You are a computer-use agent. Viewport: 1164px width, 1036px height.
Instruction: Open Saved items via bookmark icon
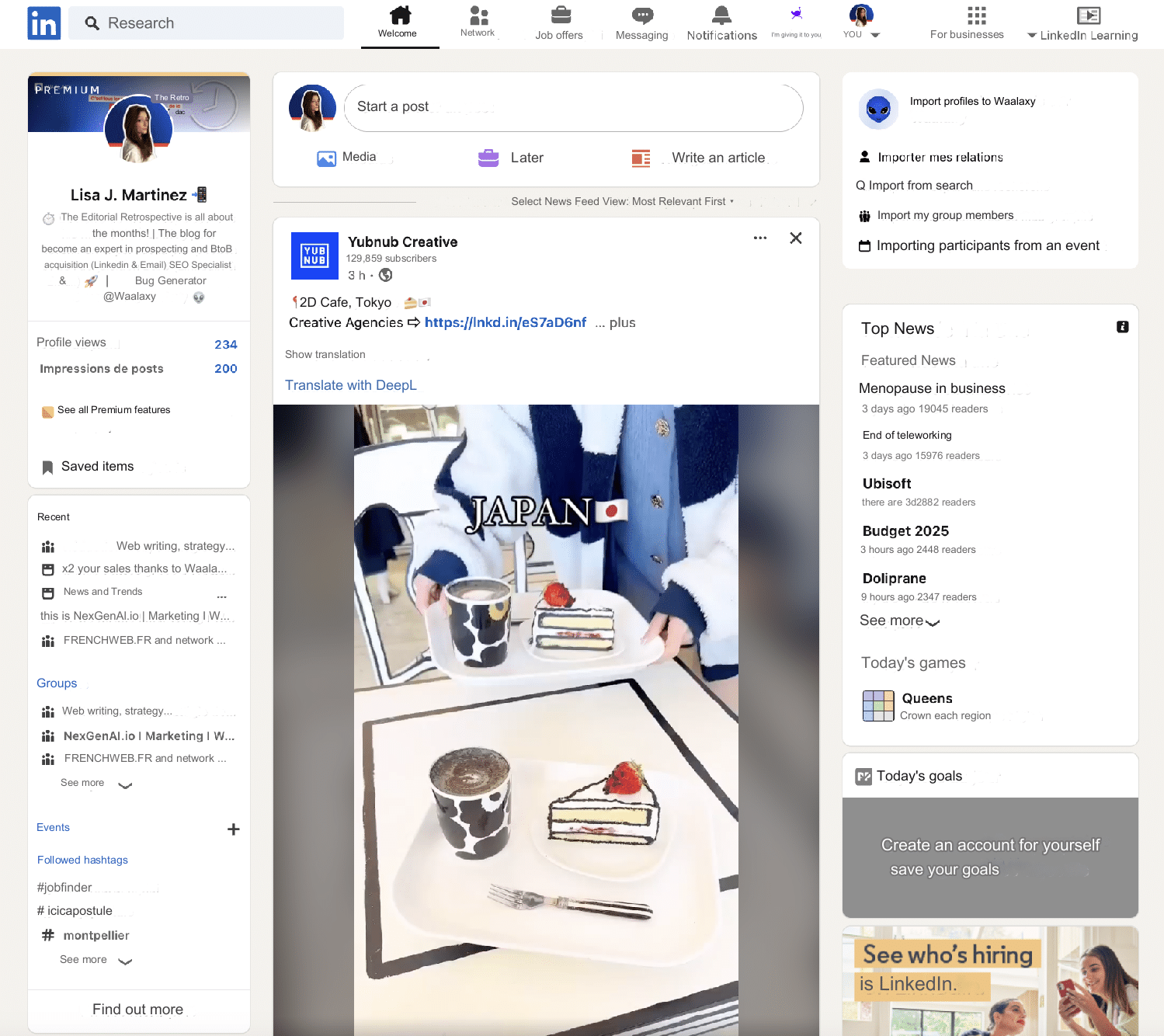[48, 466]
